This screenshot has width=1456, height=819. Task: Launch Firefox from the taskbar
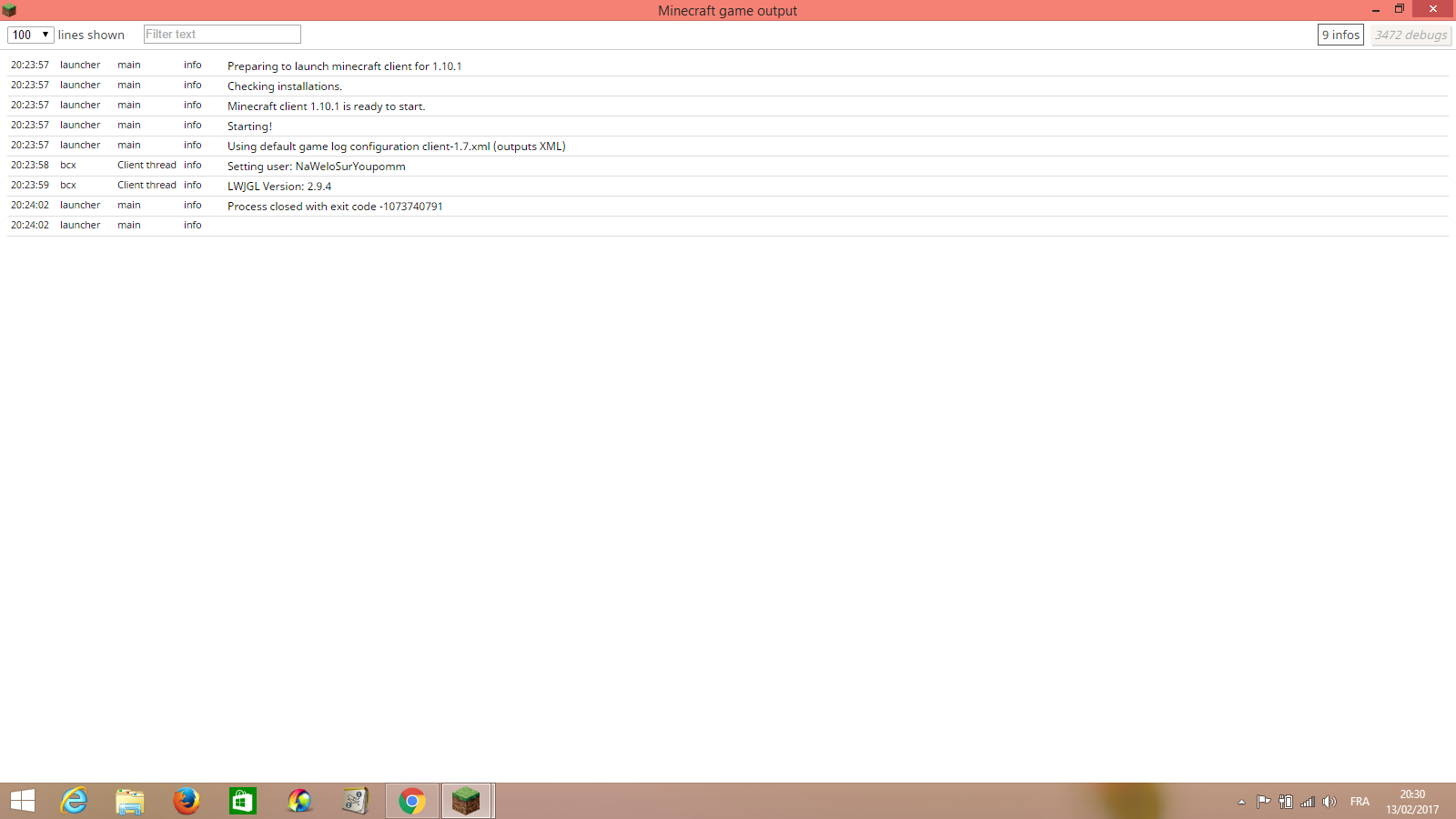(187, 801)
